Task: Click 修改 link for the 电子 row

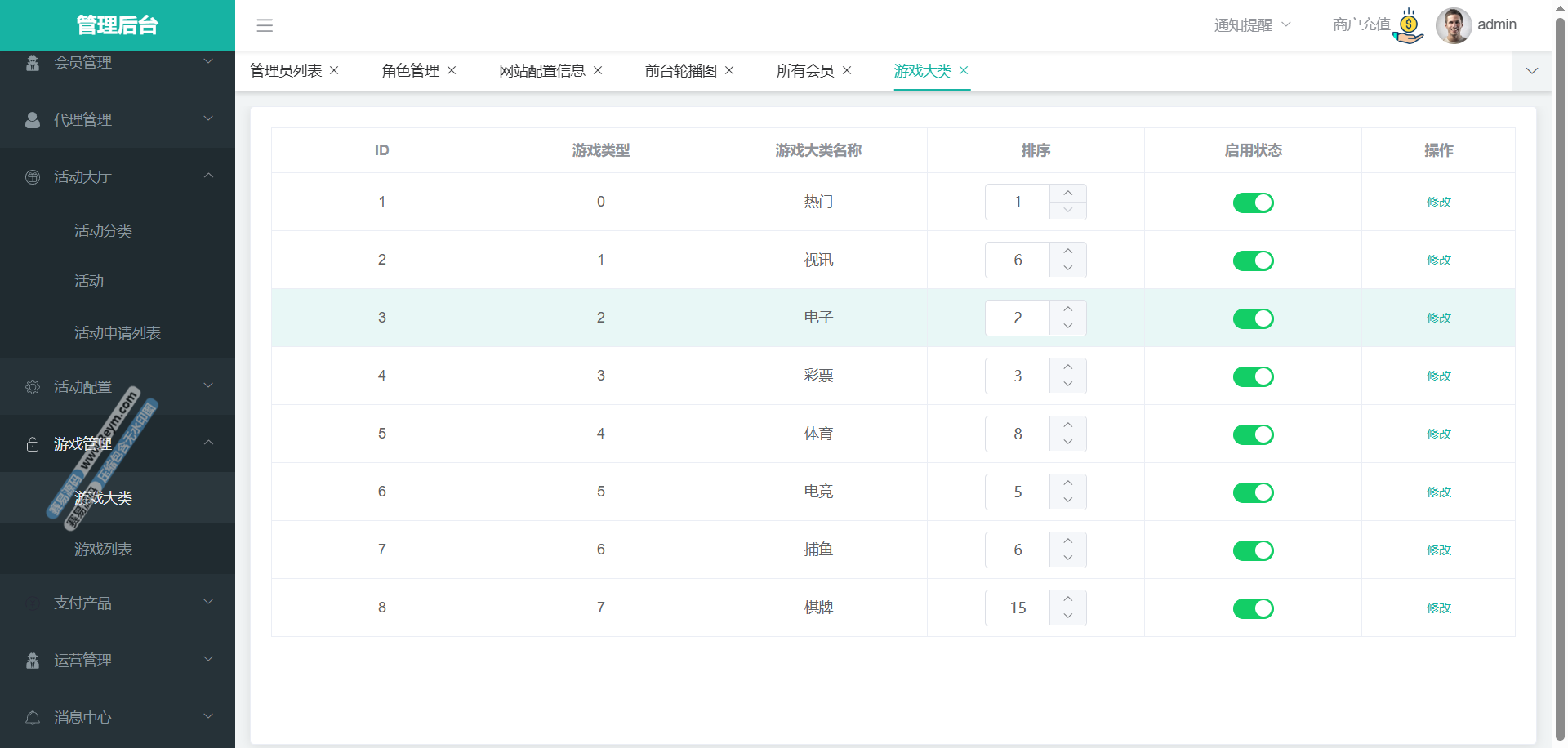Action: tap(1438, 318)
